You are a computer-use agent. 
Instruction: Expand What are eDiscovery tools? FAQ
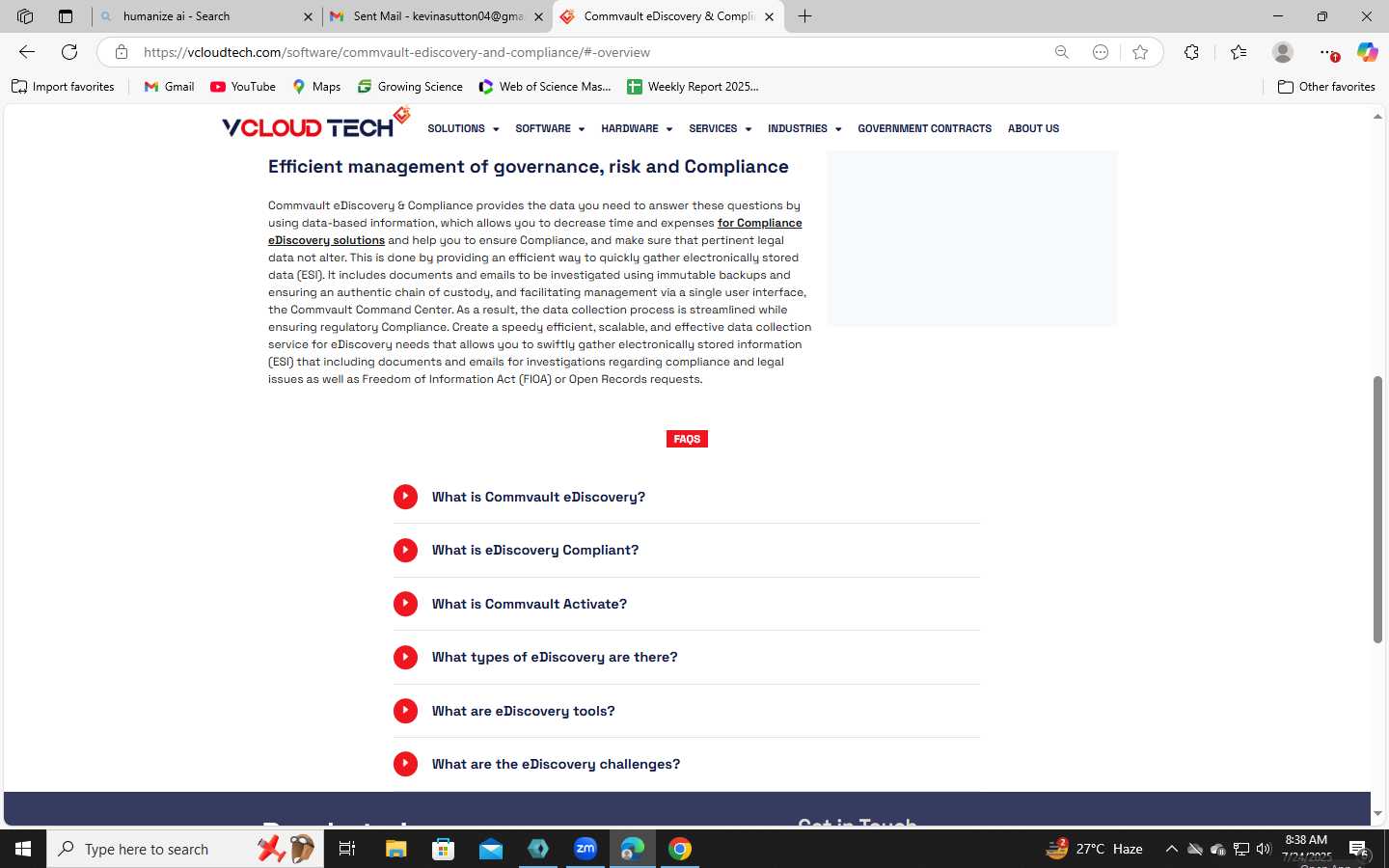[x=686, y=711]
